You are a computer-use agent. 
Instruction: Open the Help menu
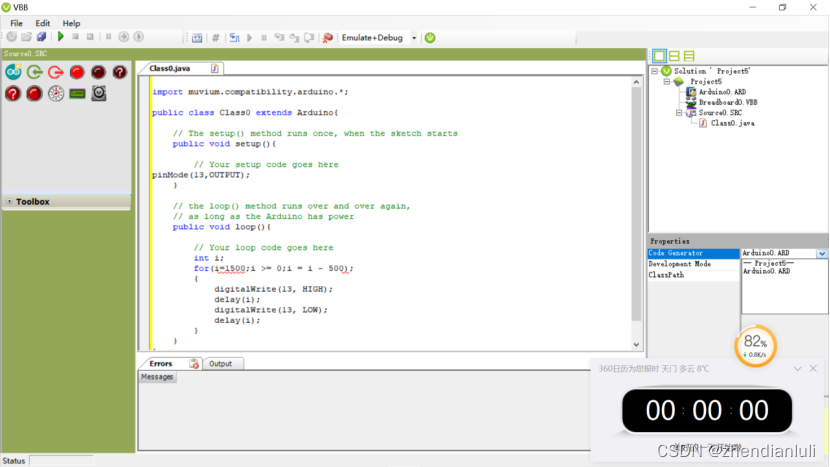[71, 23]
